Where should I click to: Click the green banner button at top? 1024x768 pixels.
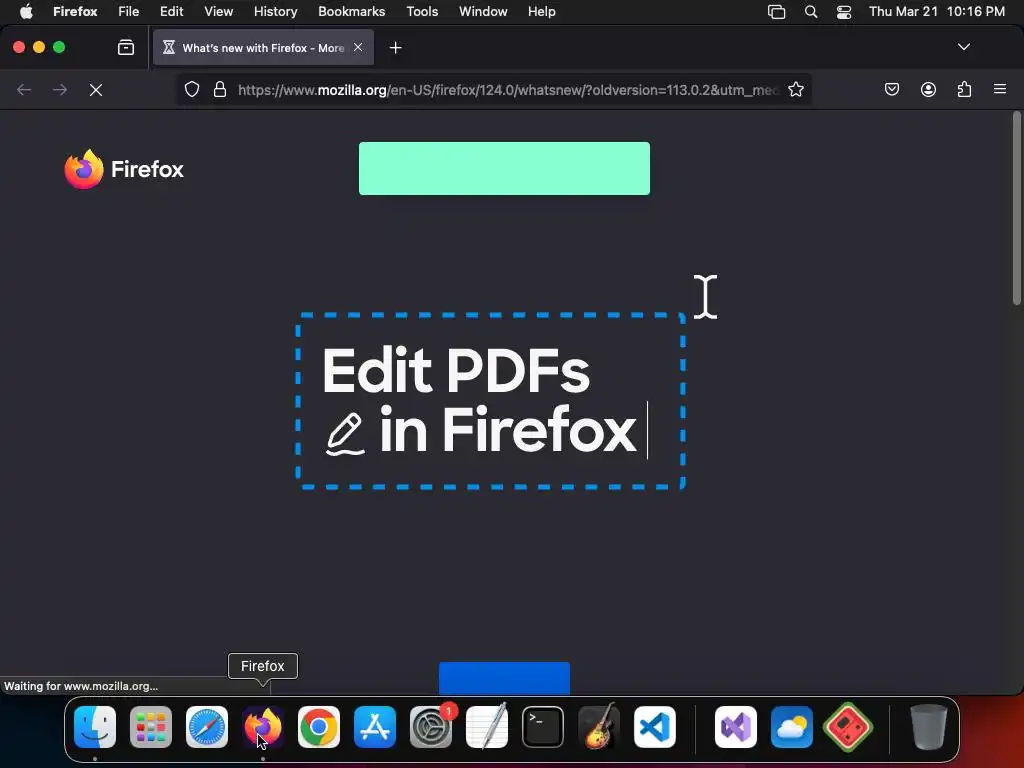coord(504,168)
